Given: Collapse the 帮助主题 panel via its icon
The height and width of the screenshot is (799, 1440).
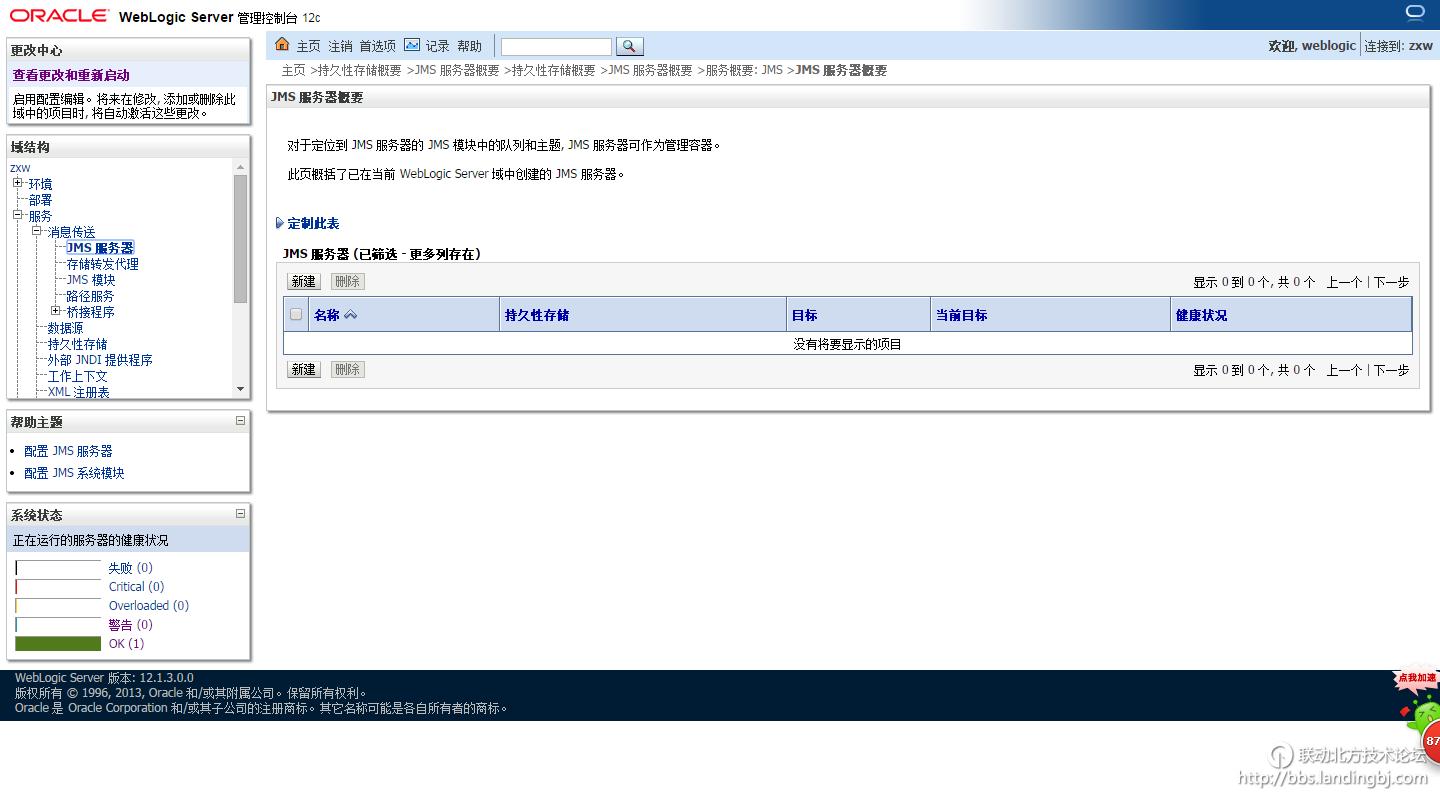Looking at the screenshot, I should pyautogui.click(x=239, y=420).
